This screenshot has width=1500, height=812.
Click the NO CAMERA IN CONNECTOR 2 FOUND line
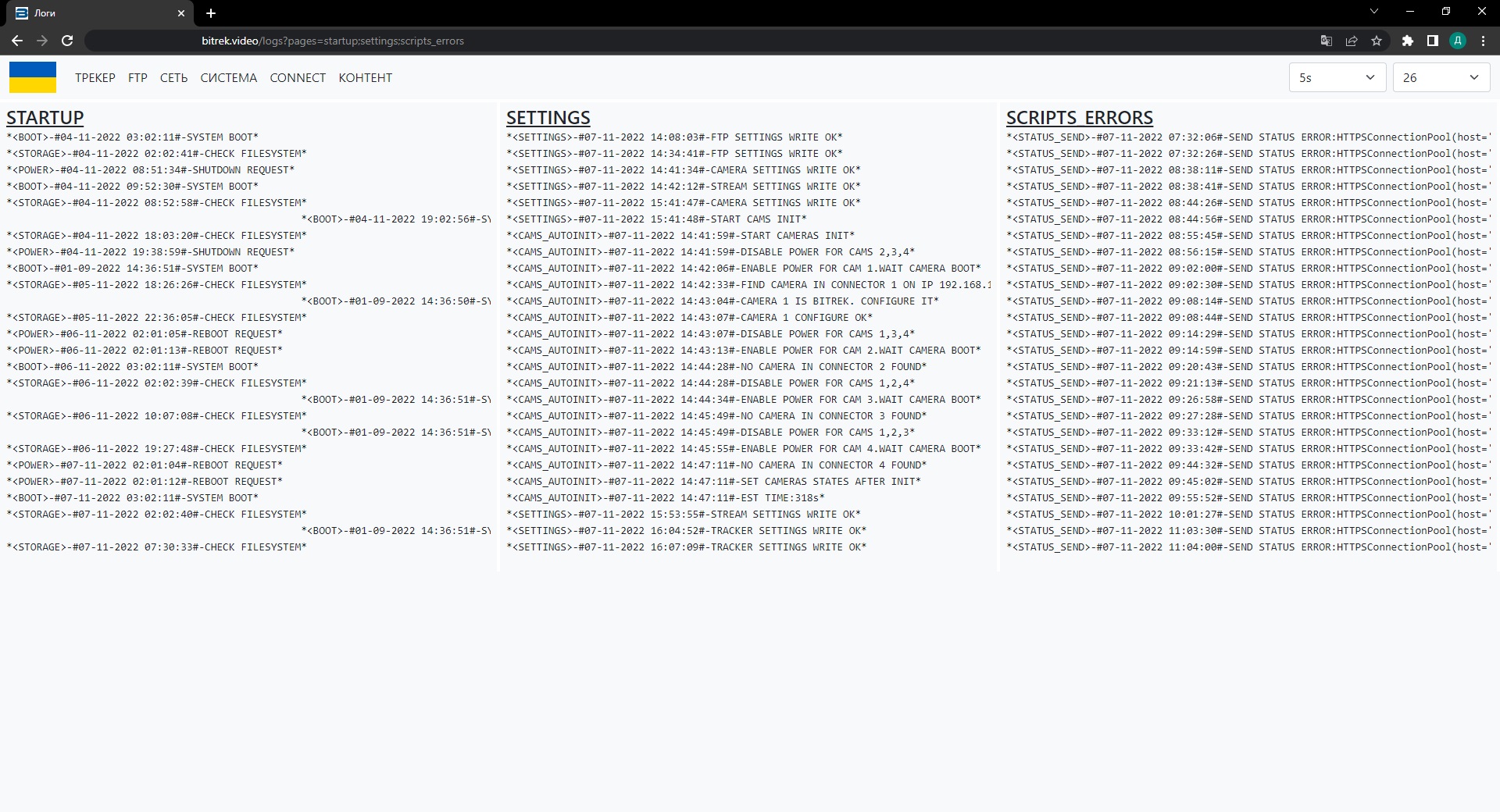tap(716, 367)
